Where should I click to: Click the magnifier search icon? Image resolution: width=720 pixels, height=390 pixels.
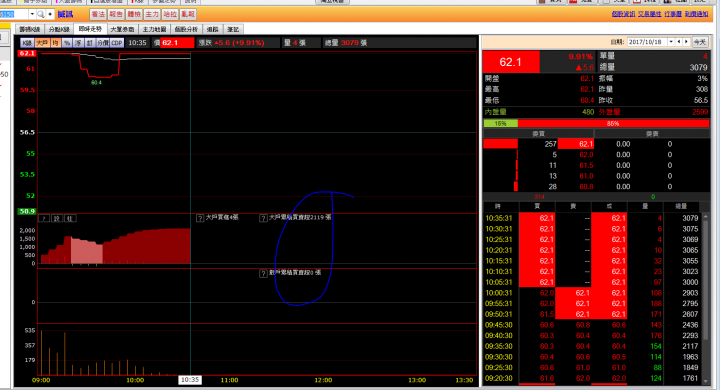pyautogui.click(x=41, y=14)
